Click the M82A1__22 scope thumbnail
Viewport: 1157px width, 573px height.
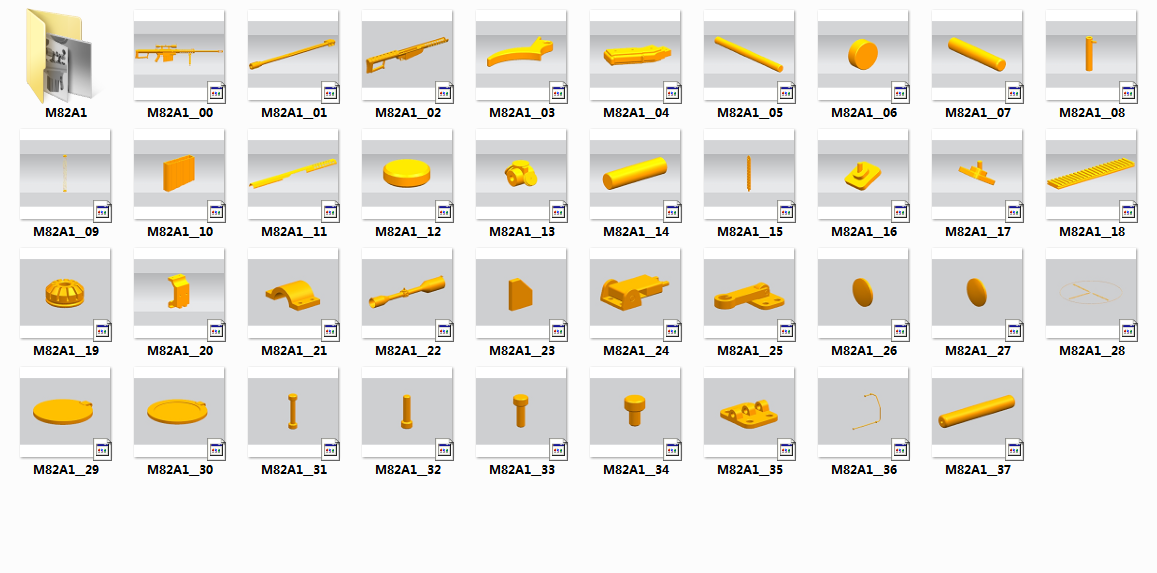(407, 294)
